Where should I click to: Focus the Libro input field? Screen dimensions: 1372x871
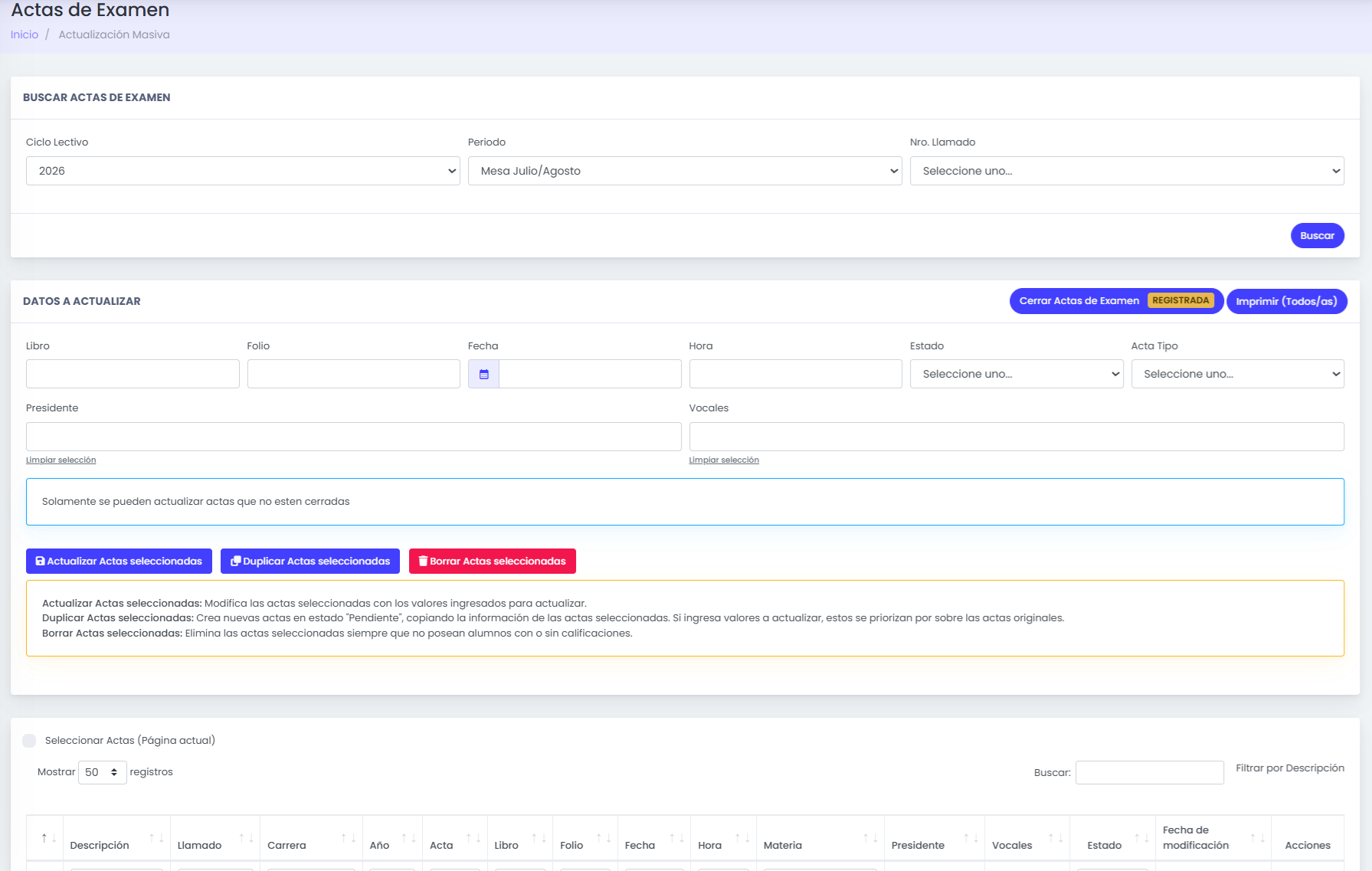point(133,374)
